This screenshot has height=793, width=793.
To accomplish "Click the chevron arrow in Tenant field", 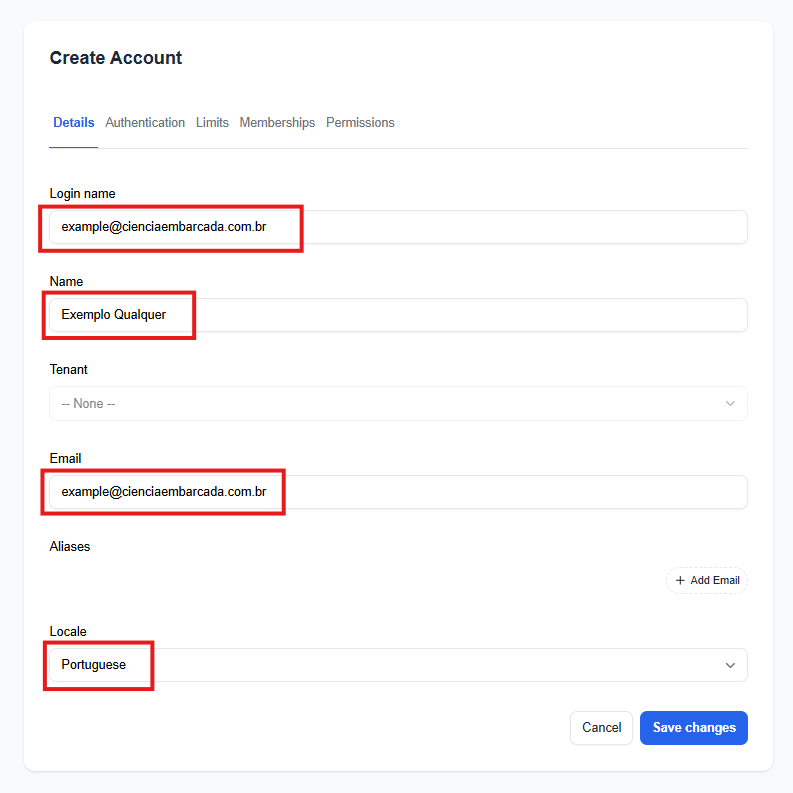I will (730, 404).
